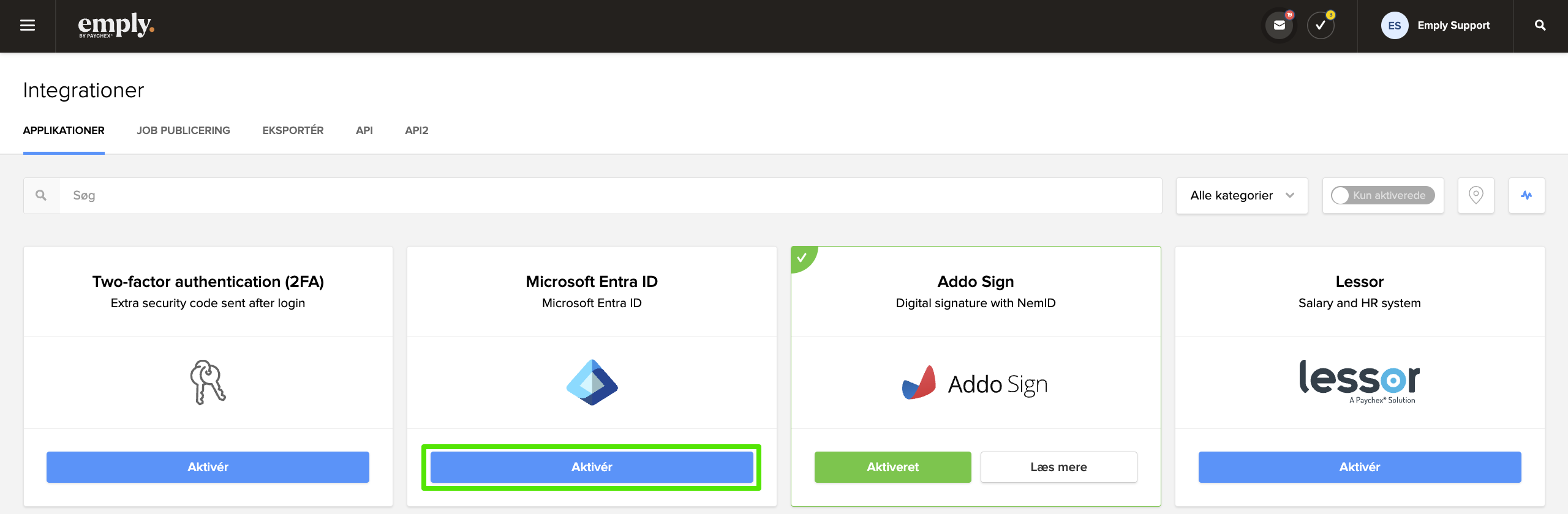Open the tasks checkmark icon
The width and height of the screenshot is (1568, 514).
[x=1320, y=26]
